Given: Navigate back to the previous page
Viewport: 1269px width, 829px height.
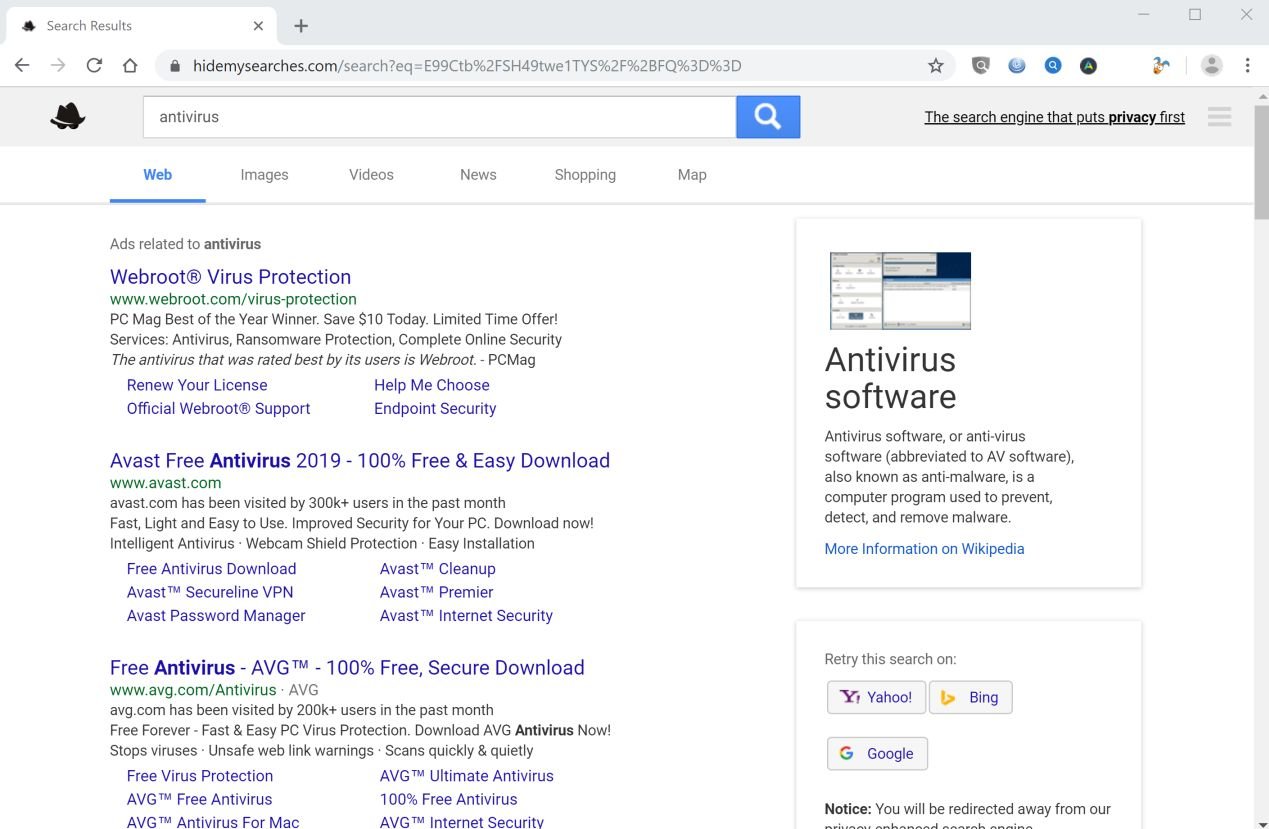Looking at the screenshot, I should pyautogui.click(x=22, y=66).
